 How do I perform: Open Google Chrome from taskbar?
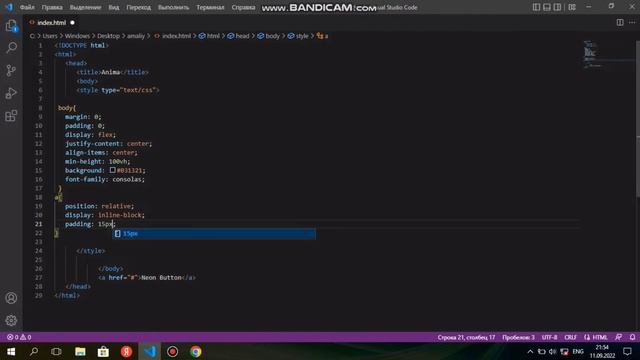(x=196, y=351)
